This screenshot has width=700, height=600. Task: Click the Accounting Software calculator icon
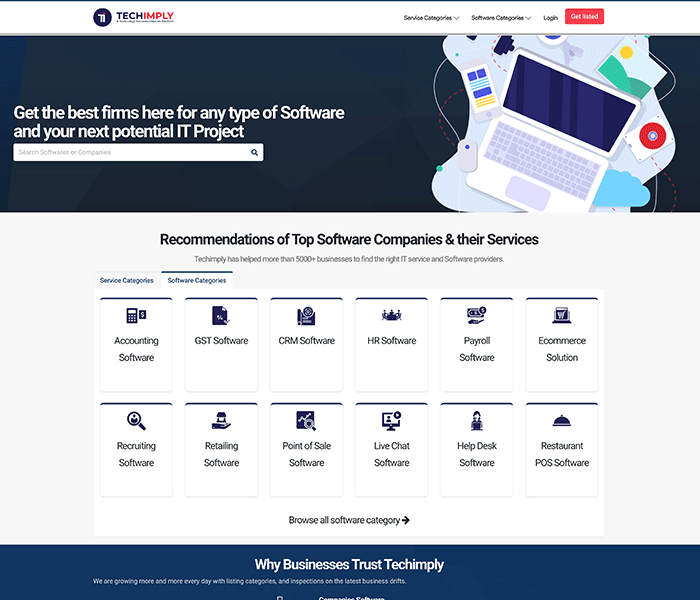click(x=136, y=316)
